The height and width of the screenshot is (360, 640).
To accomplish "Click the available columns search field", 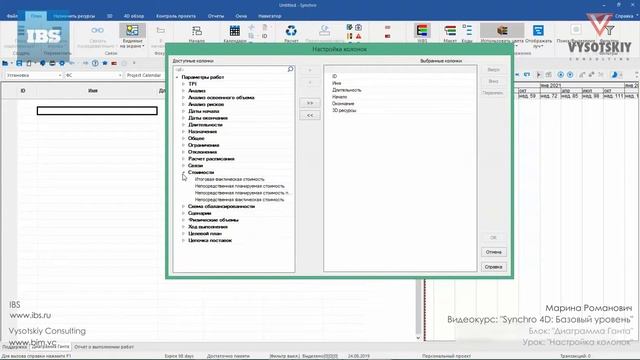I will [231, 69].
